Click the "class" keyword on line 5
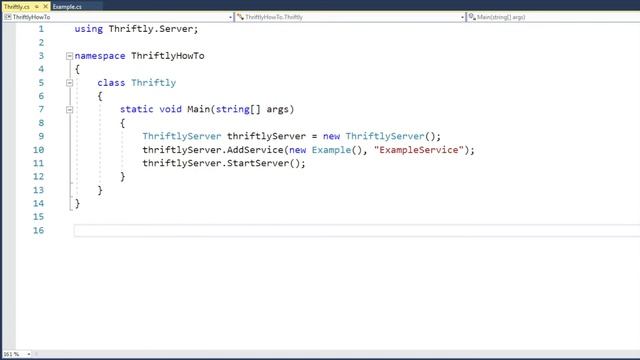 click(x=111, y=83)
